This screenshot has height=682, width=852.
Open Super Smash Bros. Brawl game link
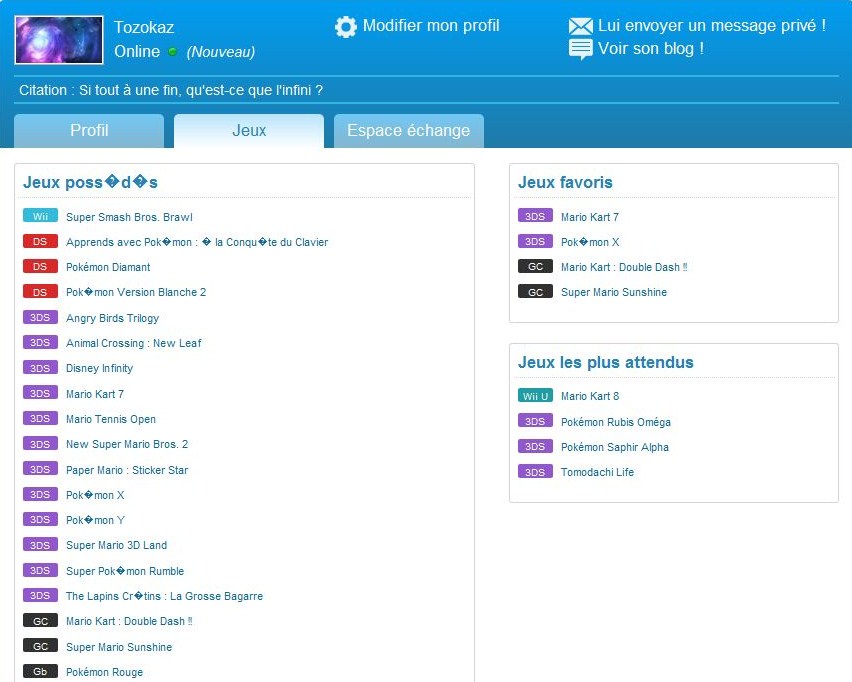pyautogui.click(x=129, y=217)
